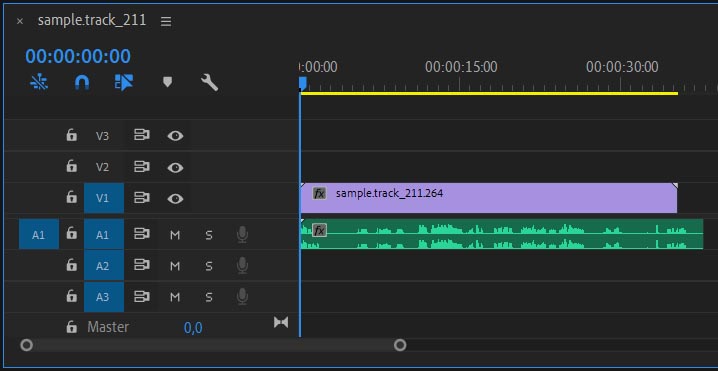The width and height of the screenshot is (718, 371).
Task: Enable voice-over record on A1
Action: click(243, 235)
